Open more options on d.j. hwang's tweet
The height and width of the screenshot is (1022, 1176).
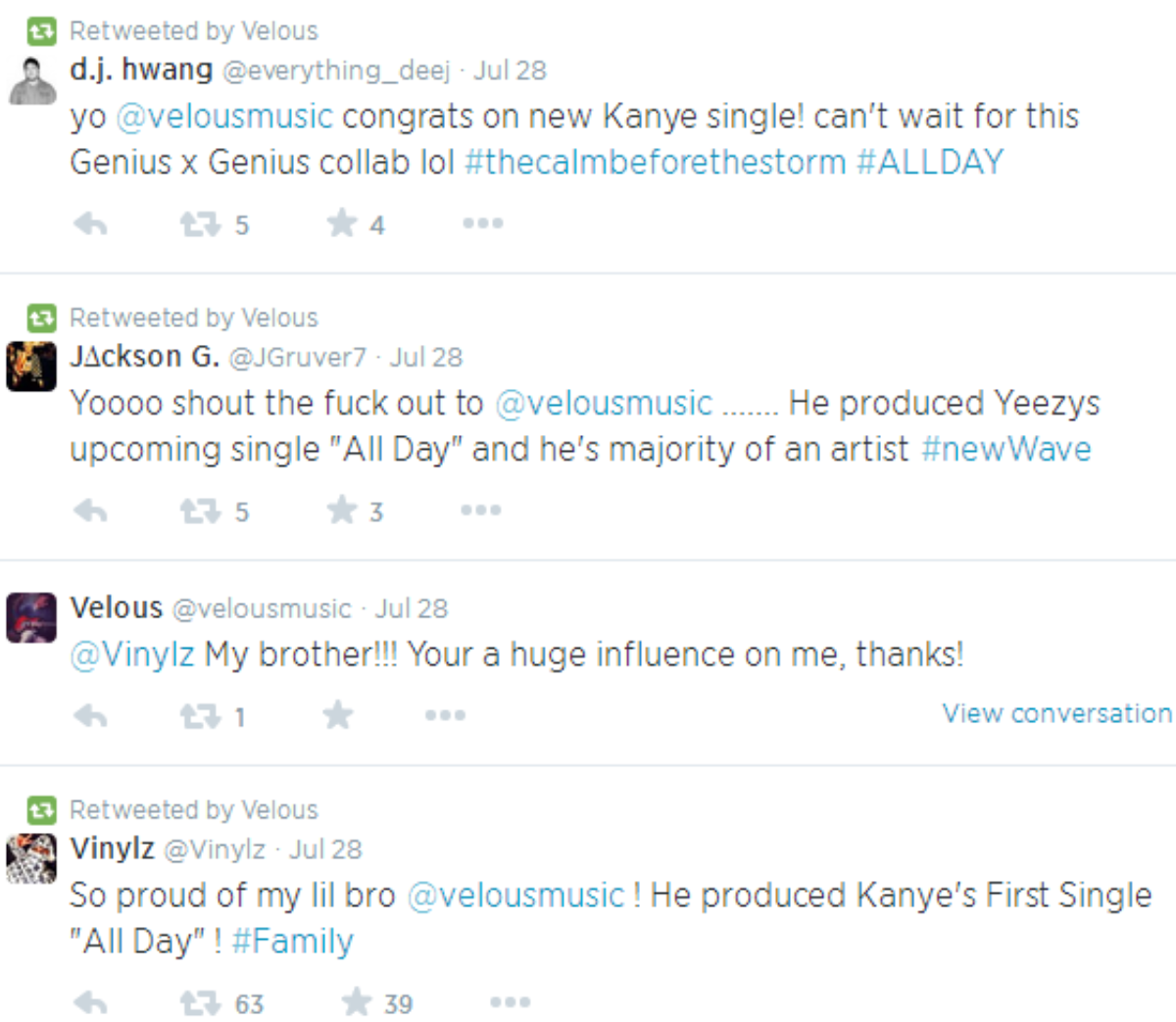[482, 223]
